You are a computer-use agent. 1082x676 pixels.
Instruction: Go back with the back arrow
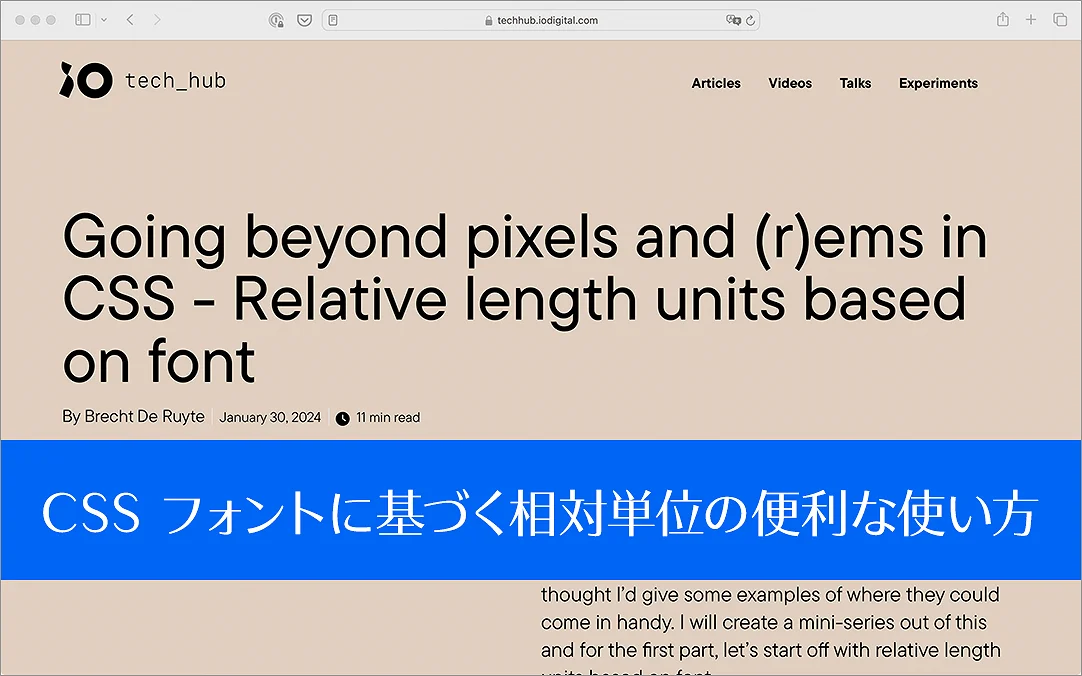(x=130, y=20)
